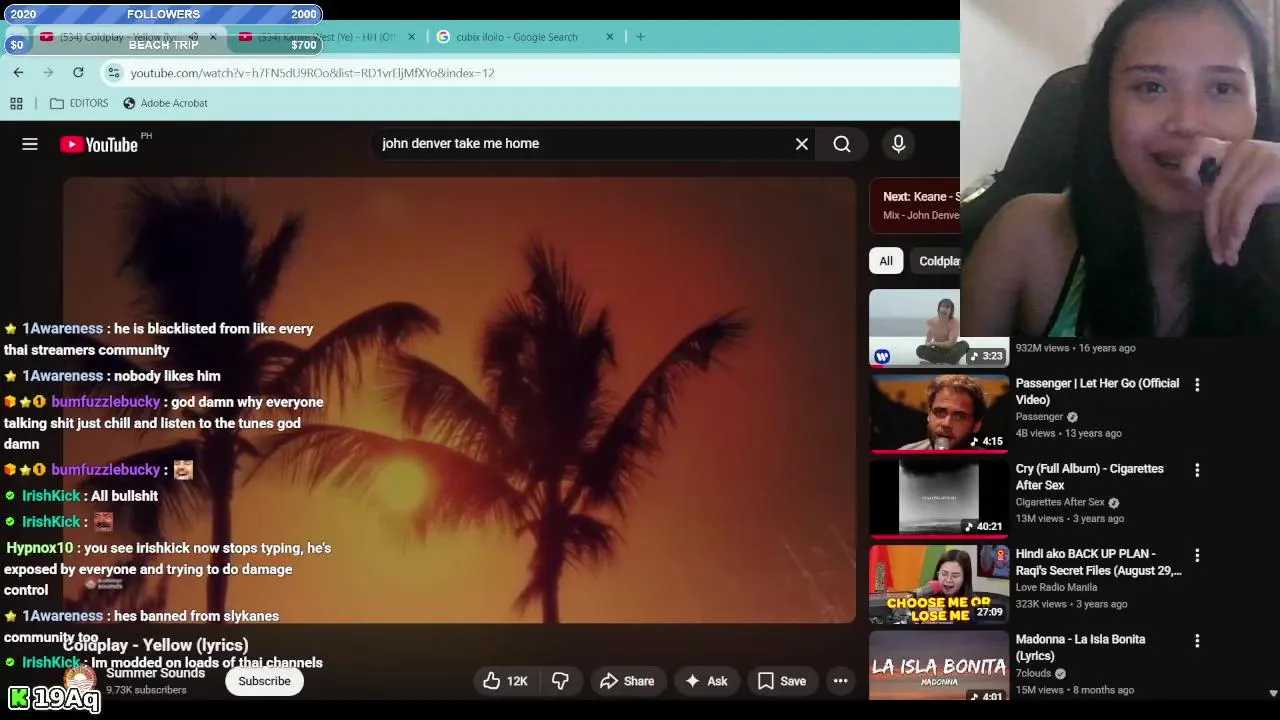Open site information icon in address bar
The width and height of the screenshot is (1280, 720).
pos(114,73)
